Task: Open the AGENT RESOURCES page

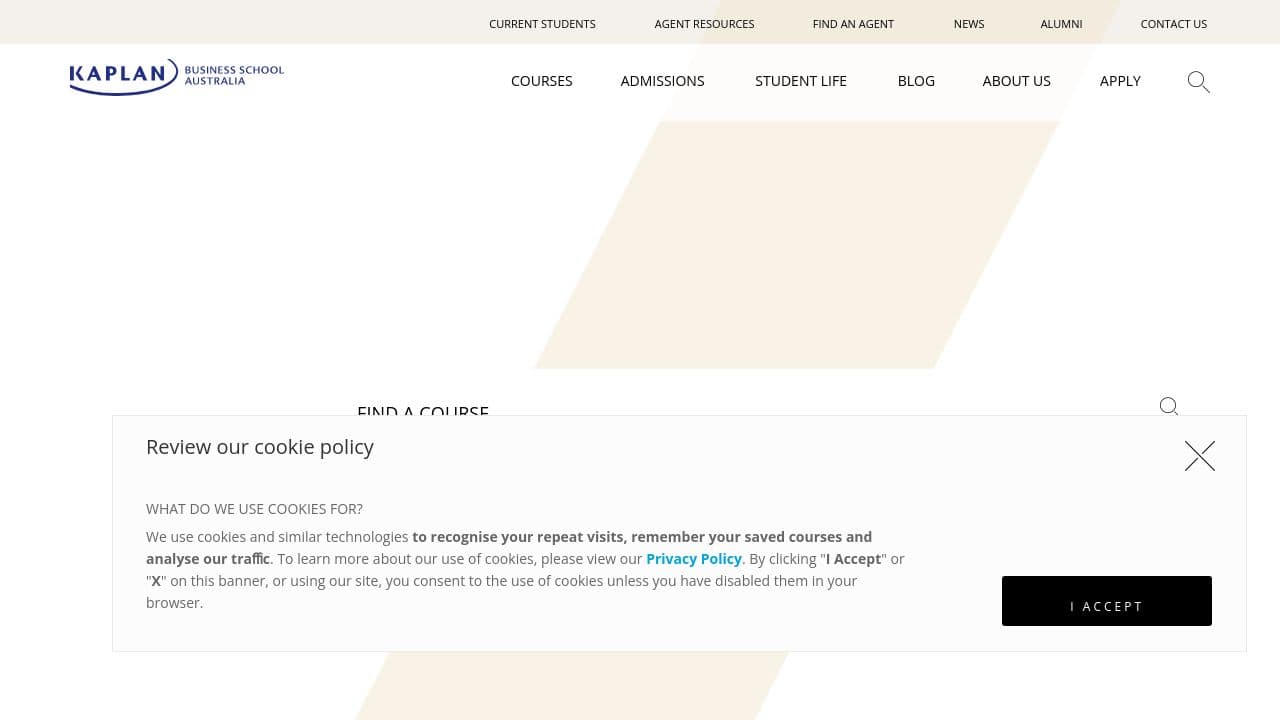Action: click(704, 23)
